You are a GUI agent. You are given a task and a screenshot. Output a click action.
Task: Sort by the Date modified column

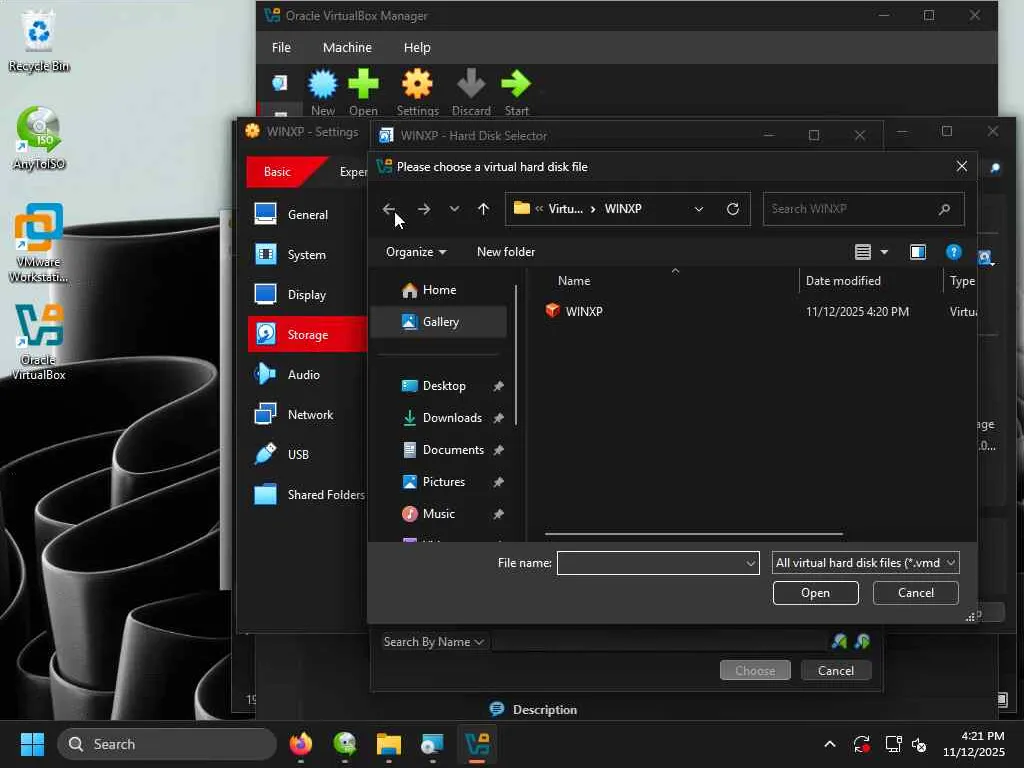pyautogui.click(x=842, y=281)
